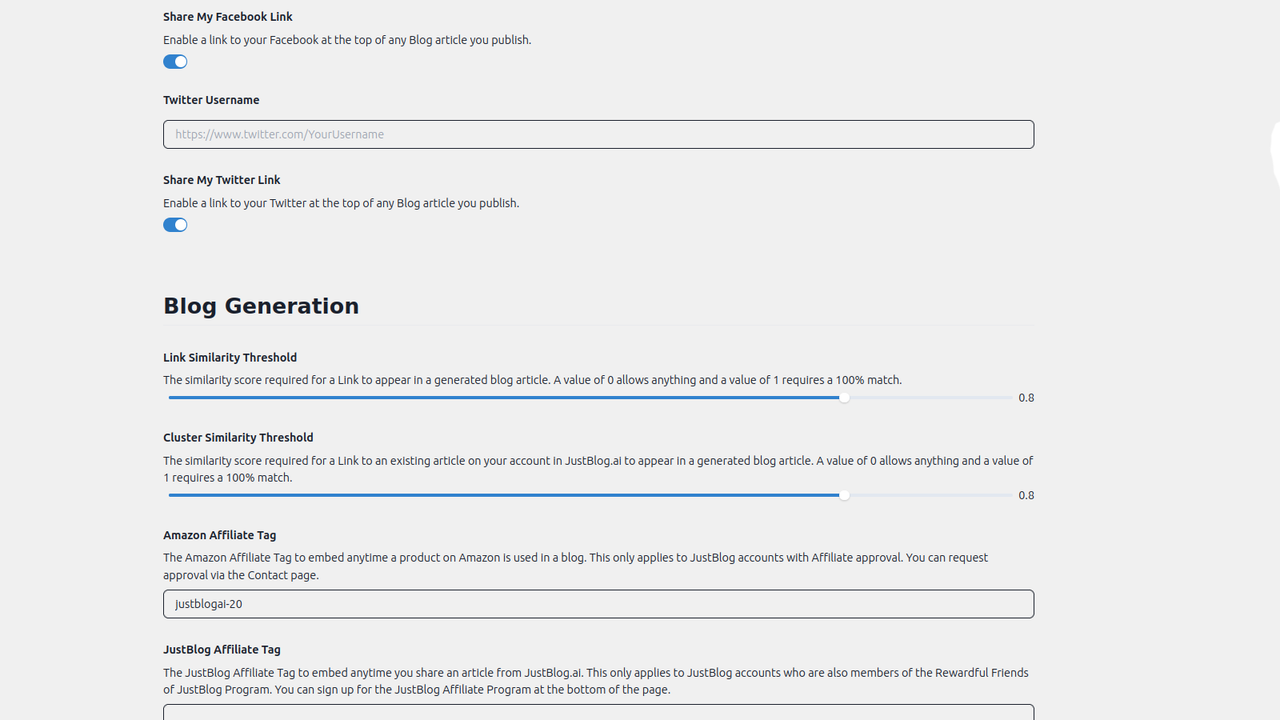Click the Twitter Username placeholder text
Screen dimensions: 1280x720
tap(280, 134)
